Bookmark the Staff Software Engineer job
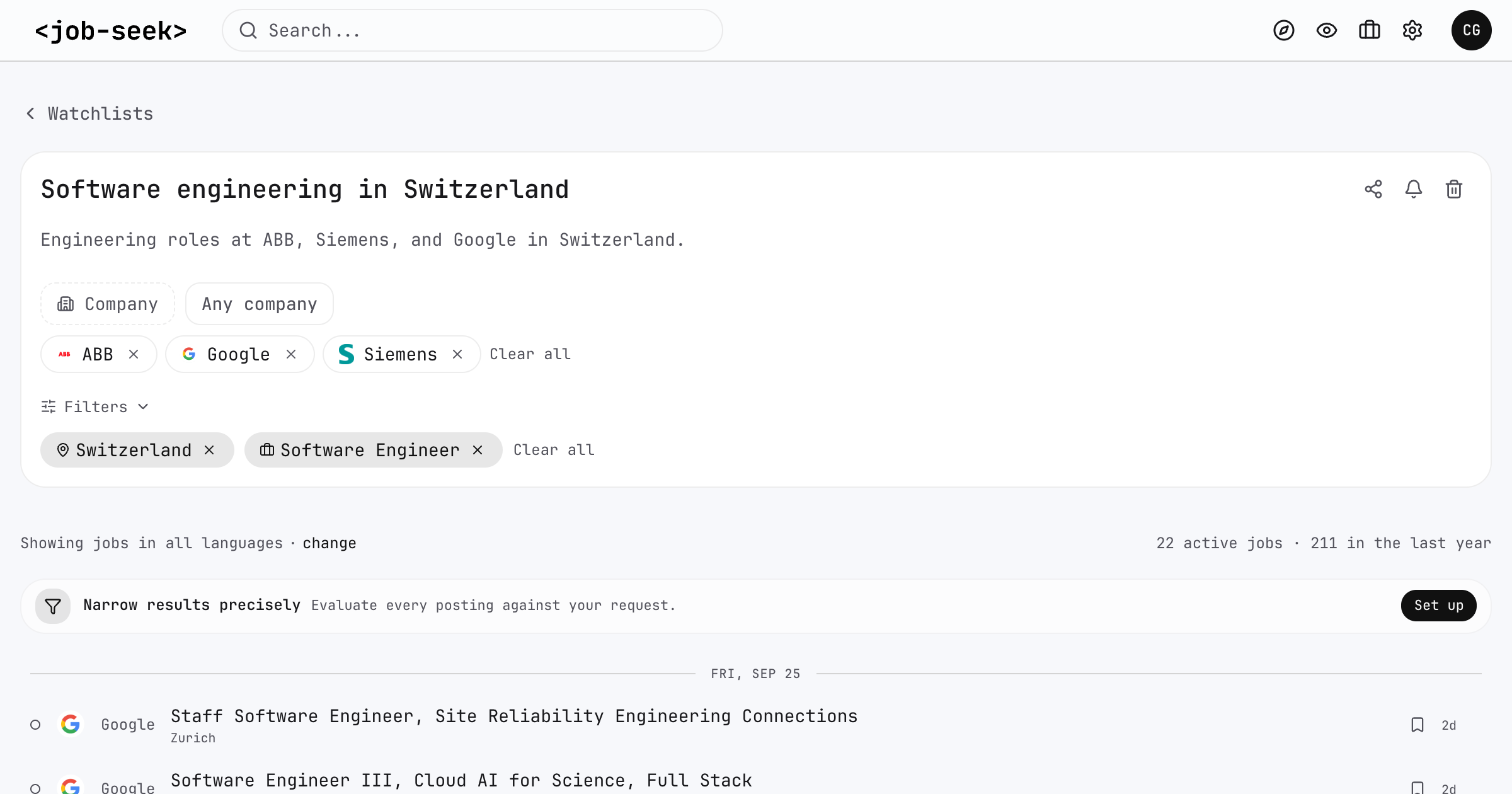Viewport: 1512px width, 794px height. point(1417,725)
